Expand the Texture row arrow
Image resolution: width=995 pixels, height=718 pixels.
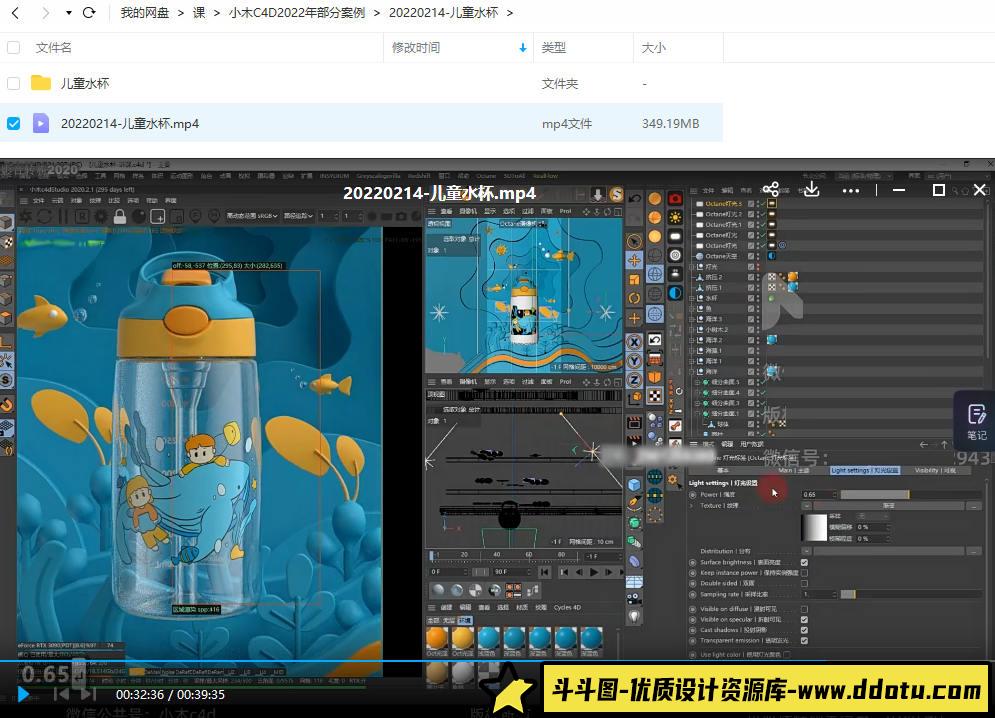[x=692, y=505]
